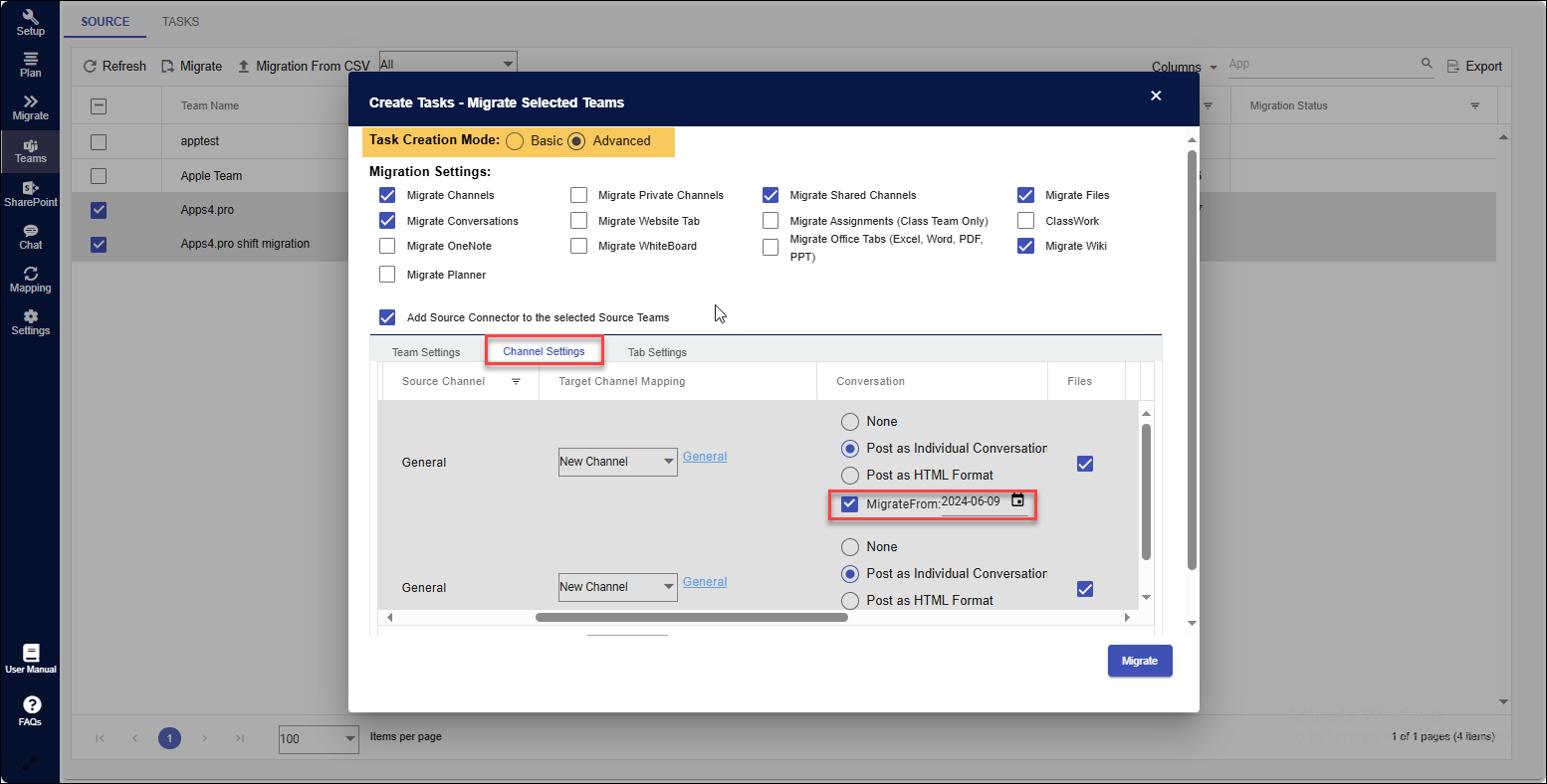The width and height of the screenshot is (1547, 784).
Task: Go to previous page arrow
Action: 134,738
